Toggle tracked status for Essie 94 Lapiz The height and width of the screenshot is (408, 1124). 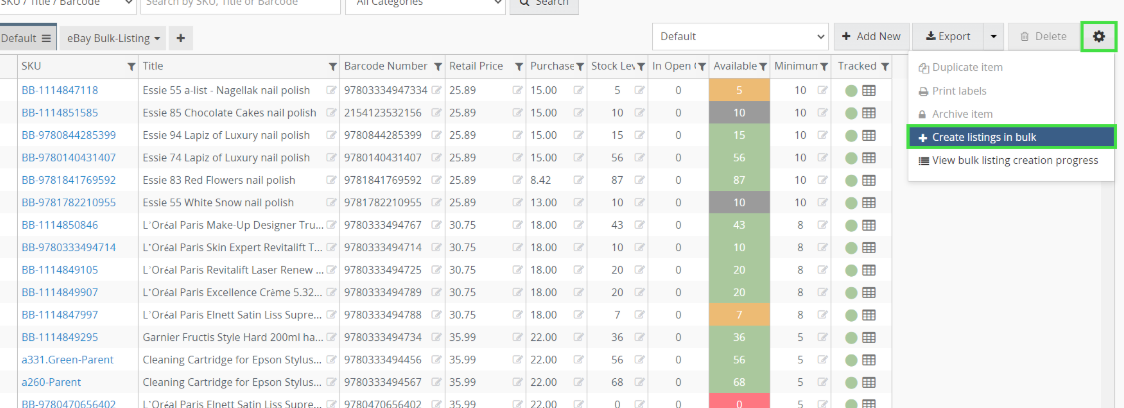851,135
